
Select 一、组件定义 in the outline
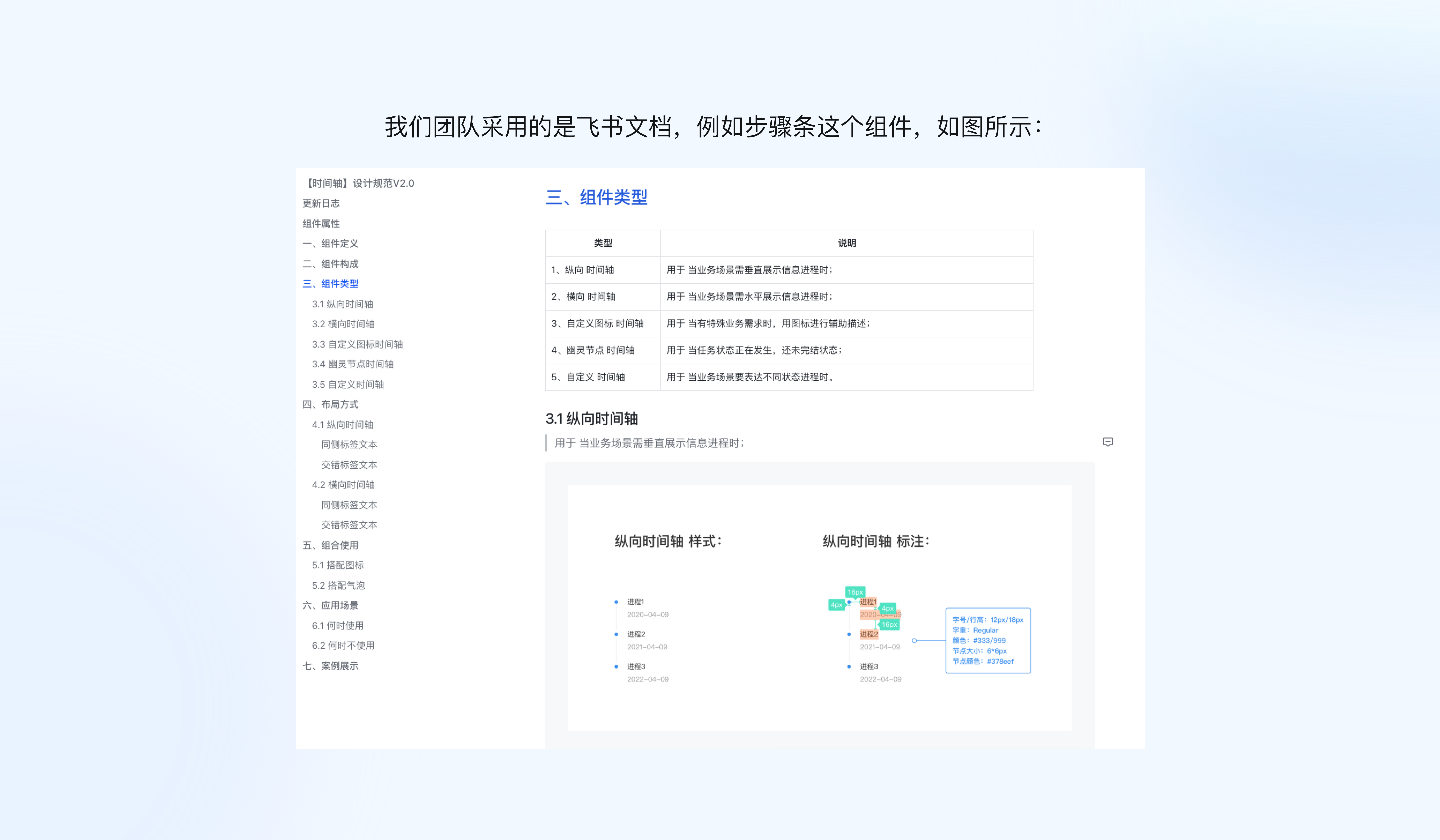pyautogui.click(x=330, y=243)
